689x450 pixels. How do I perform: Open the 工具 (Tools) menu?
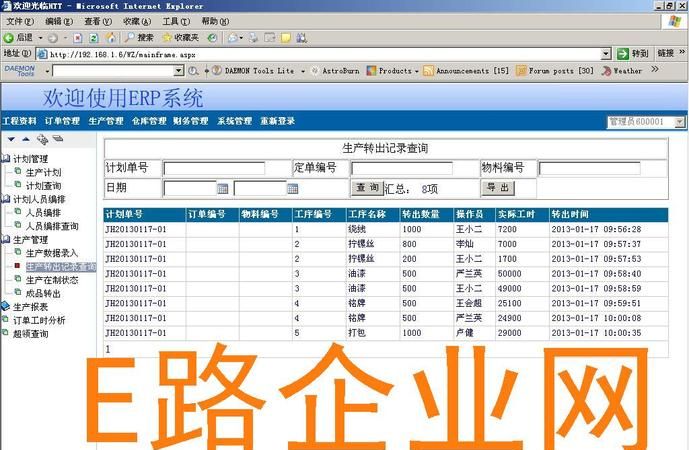[x=176, y=21]
